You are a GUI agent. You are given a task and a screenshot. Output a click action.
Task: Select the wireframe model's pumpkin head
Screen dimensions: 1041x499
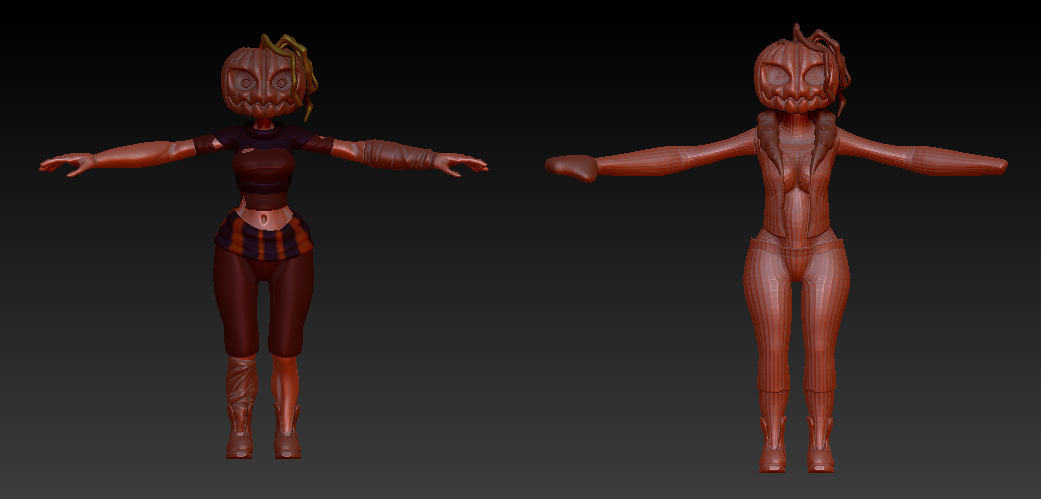click(795, 76)
